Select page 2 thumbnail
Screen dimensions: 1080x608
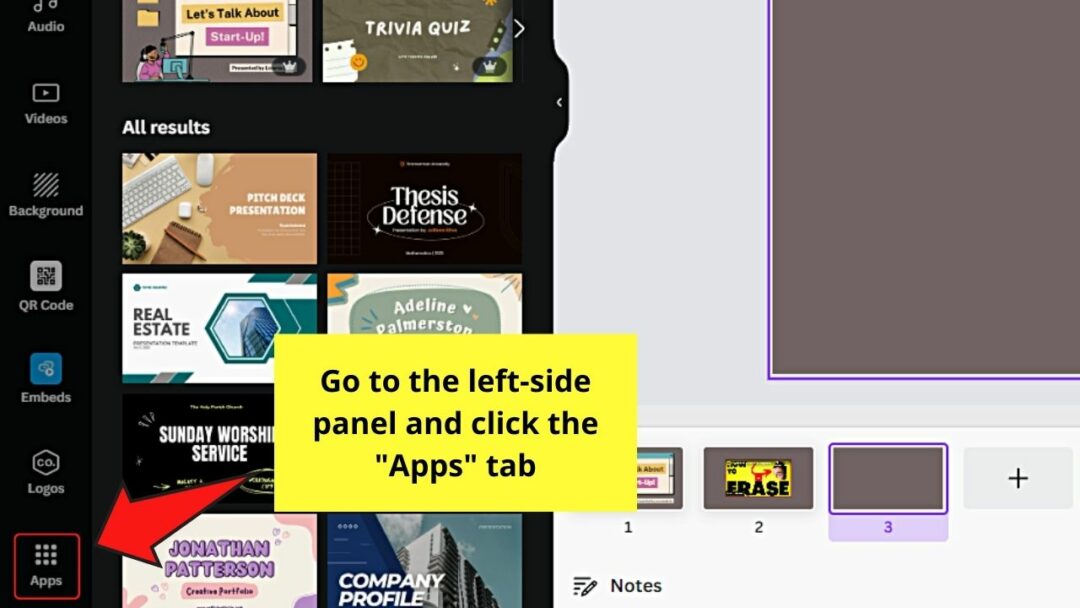pos(759,478)
